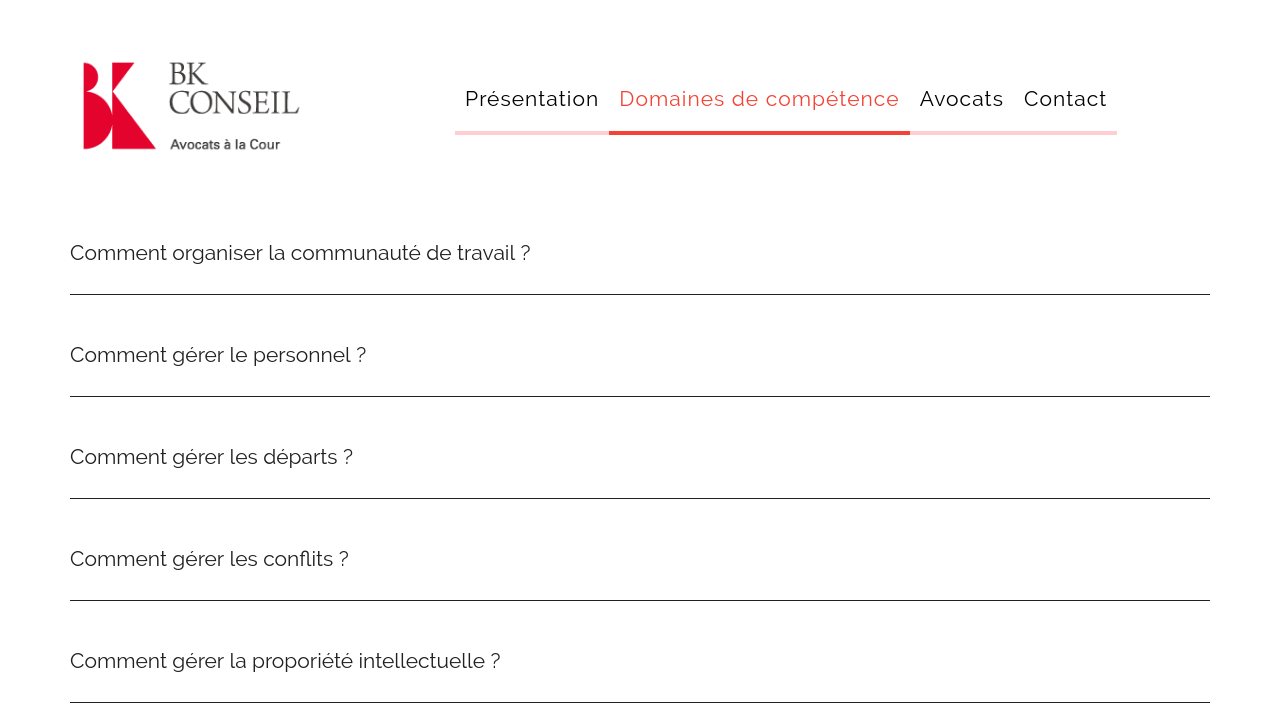Click the divider line under the conflits question

click(640, 600)
